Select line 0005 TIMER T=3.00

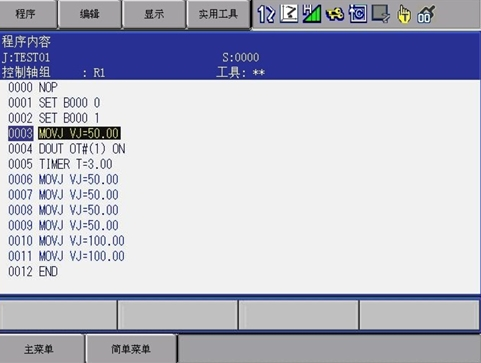tap(60, 164)
